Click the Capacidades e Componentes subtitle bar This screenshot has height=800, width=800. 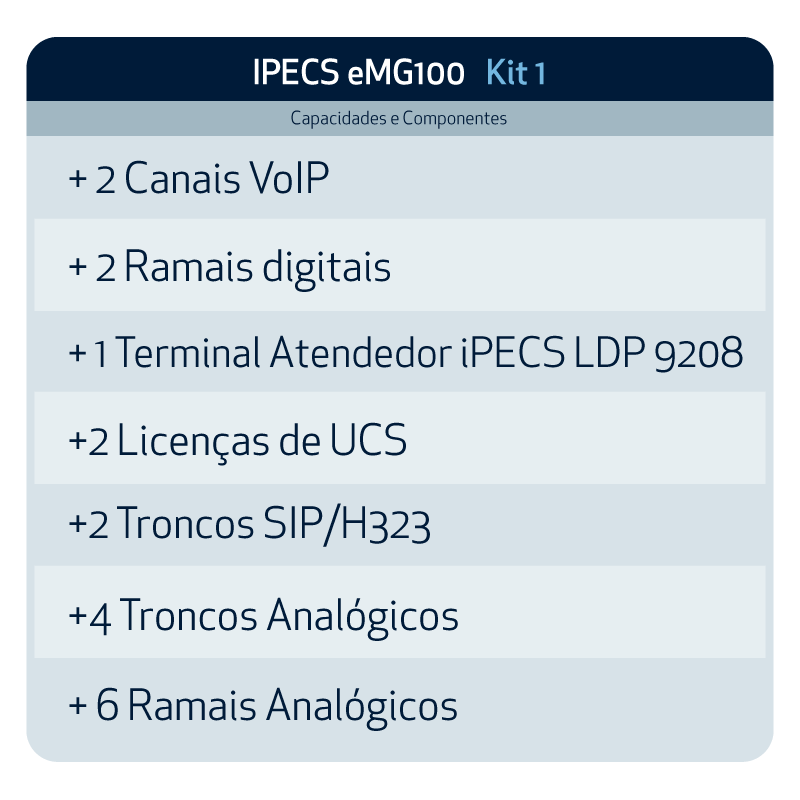(x=399, y=119)
